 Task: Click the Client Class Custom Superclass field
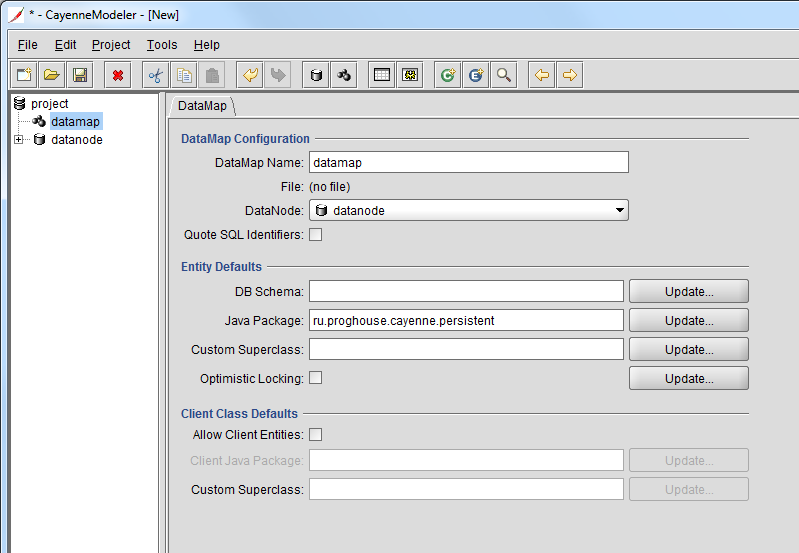(x=466, y=490)
